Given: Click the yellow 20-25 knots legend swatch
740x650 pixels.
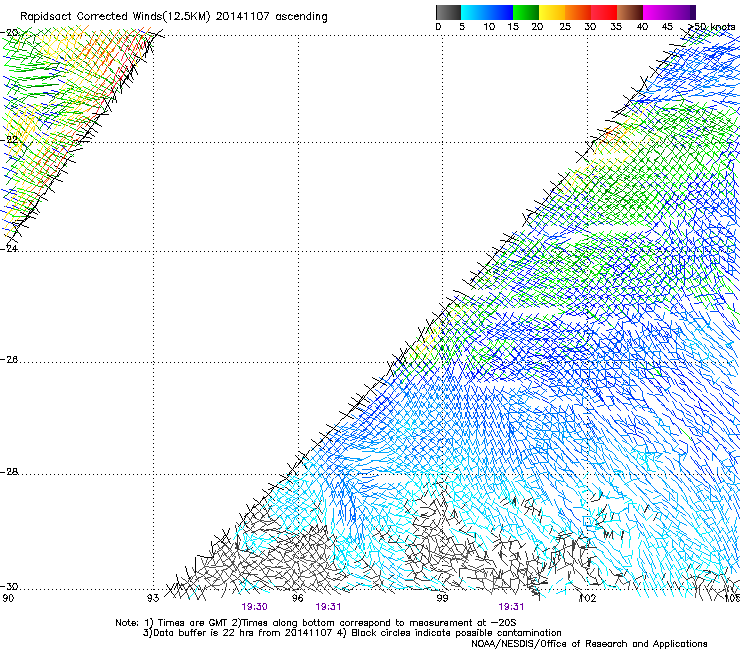Looking at the screenshot, I should coord(552,12).
